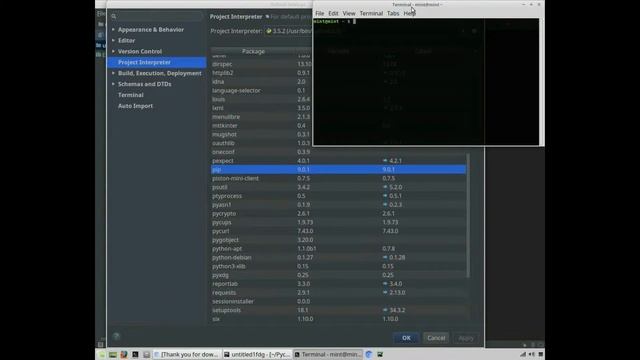Select Project Interpreter in settings tree
This screenshot has height=360, width=640.
click(x=157, y=62)
